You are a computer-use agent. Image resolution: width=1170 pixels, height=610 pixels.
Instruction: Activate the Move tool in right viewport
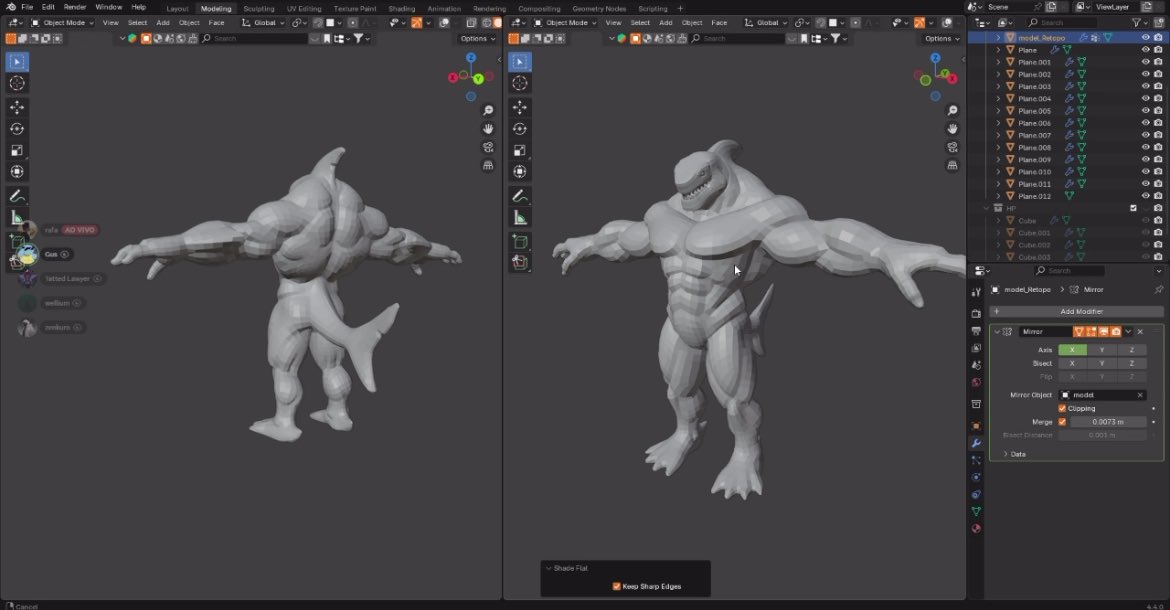[520, 107]
